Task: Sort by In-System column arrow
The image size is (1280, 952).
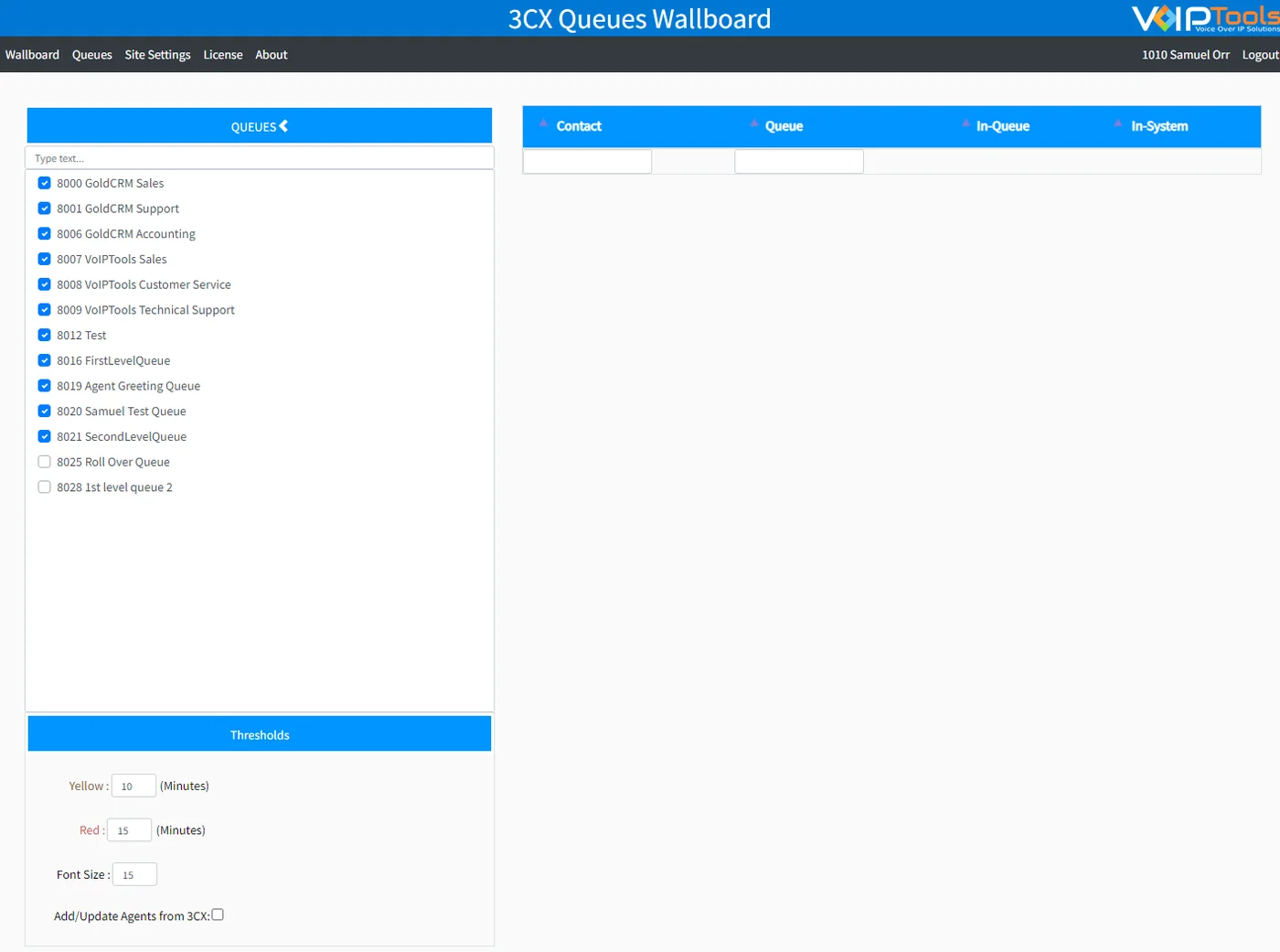Action: [1118, 123]
